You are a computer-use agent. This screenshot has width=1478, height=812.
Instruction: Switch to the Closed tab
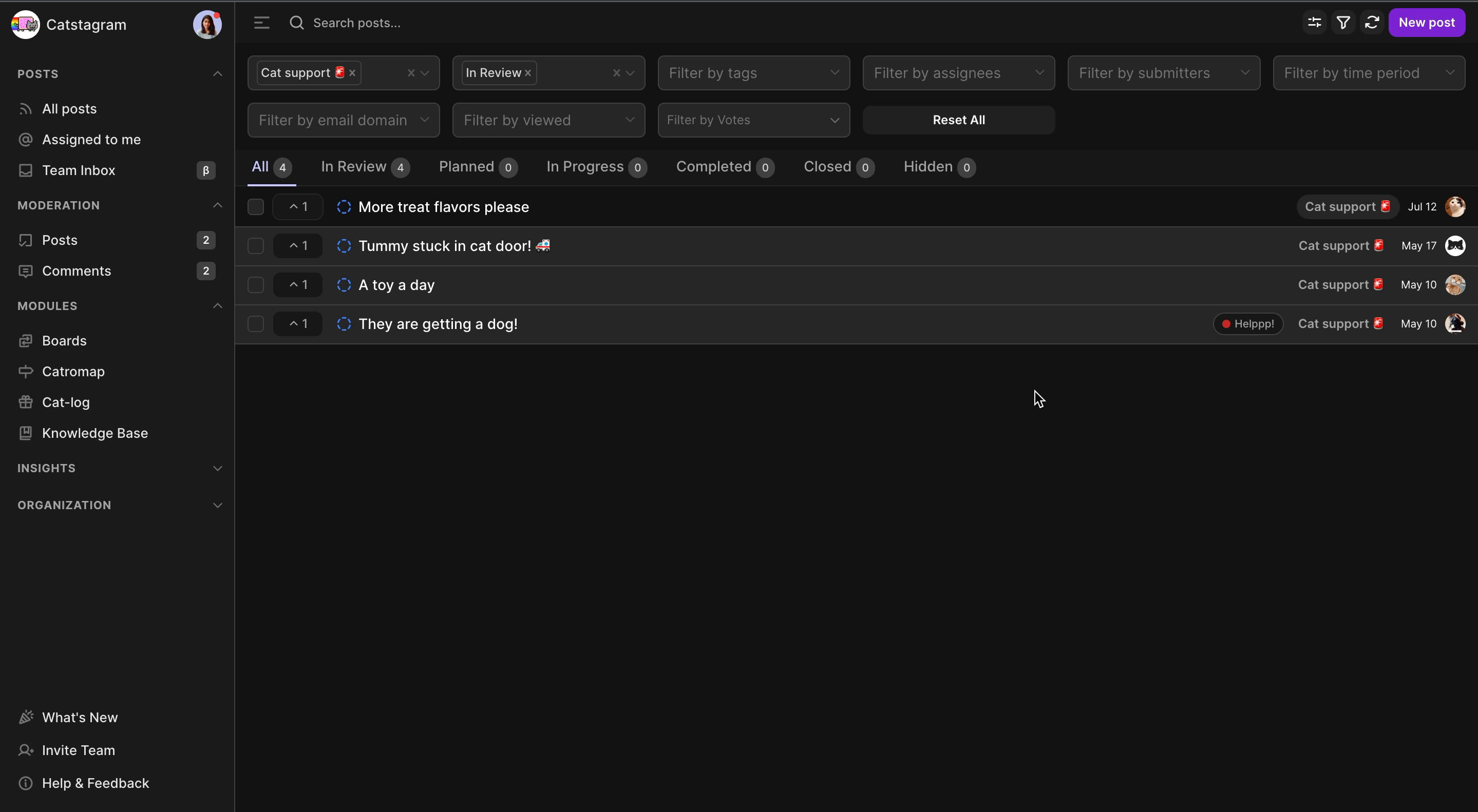coord(839,167)
